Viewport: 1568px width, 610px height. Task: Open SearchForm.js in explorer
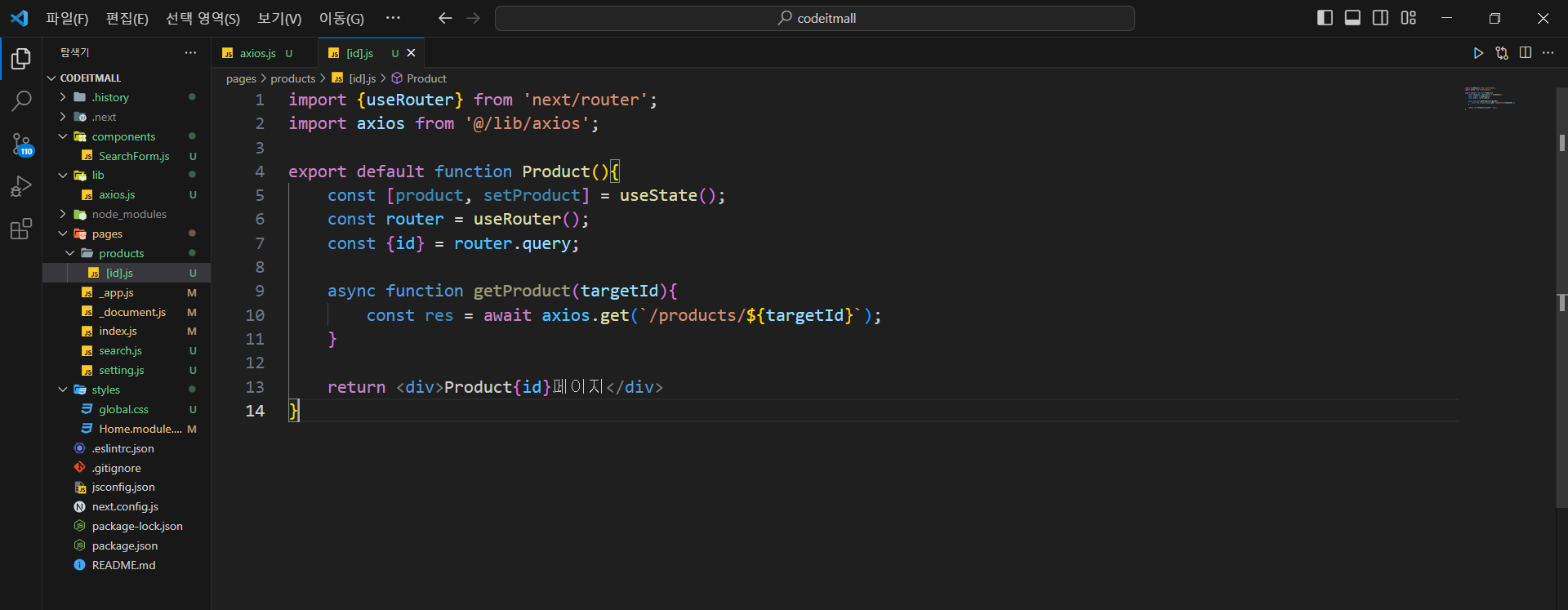point(127,156)
